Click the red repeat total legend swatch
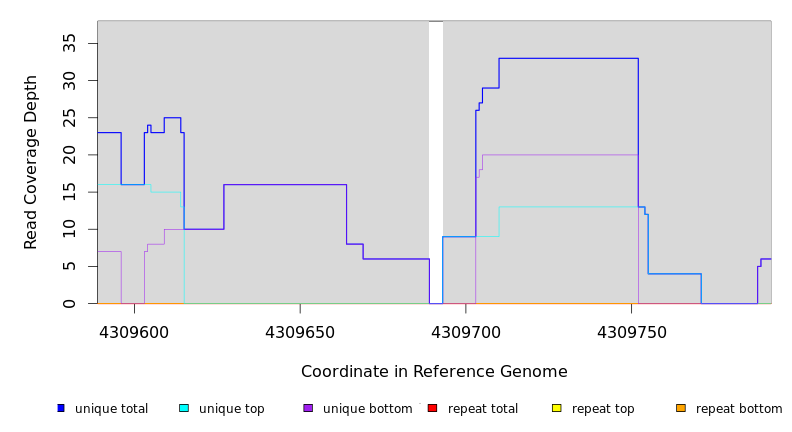This screenshot has width=792, height=432. (432, 408)
